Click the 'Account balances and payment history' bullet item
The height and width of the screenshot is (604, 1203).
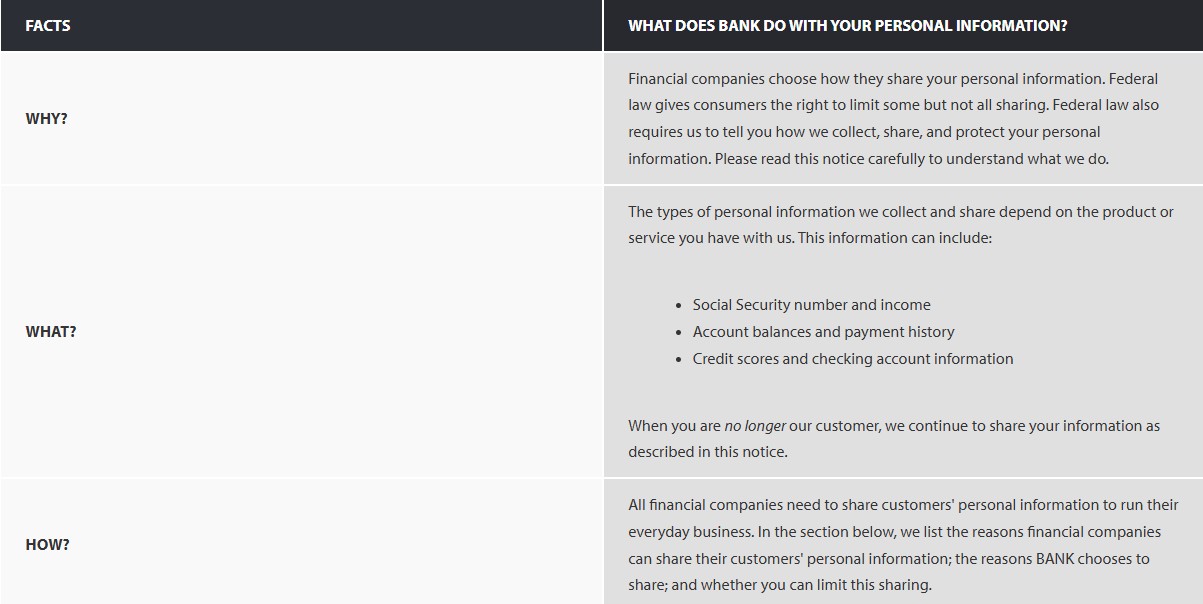823,332
